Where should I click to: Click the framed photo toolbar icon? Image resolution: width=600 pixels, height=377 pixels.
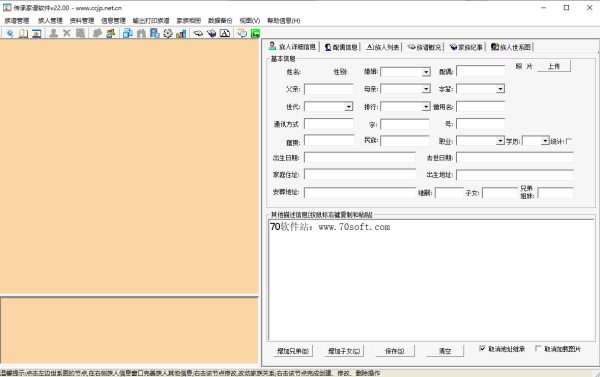click(36, 34)
